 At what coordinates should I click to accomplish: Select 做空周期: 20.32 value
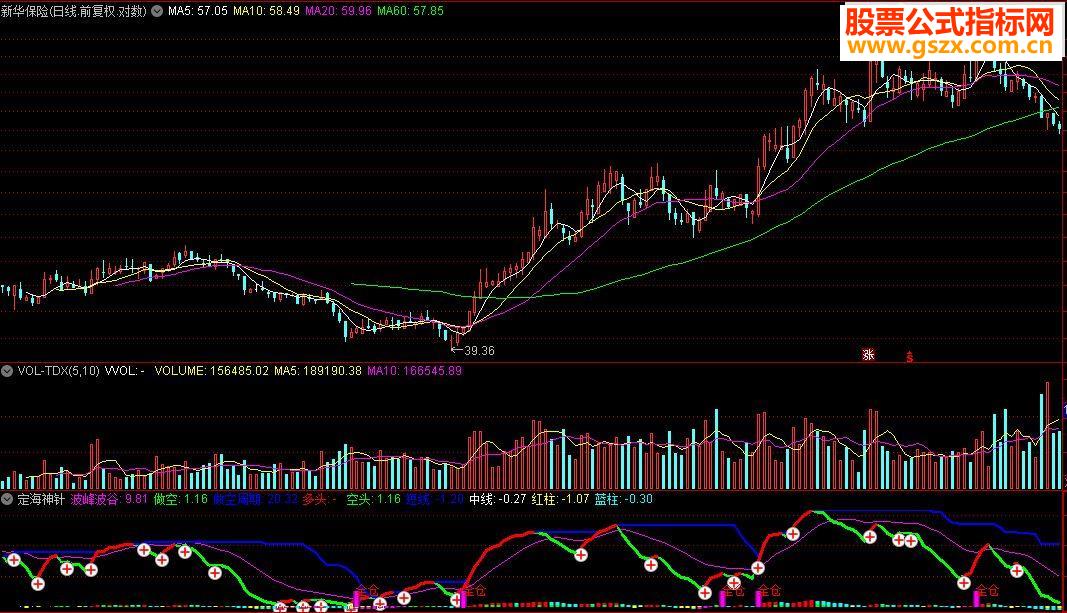[255, 499]
